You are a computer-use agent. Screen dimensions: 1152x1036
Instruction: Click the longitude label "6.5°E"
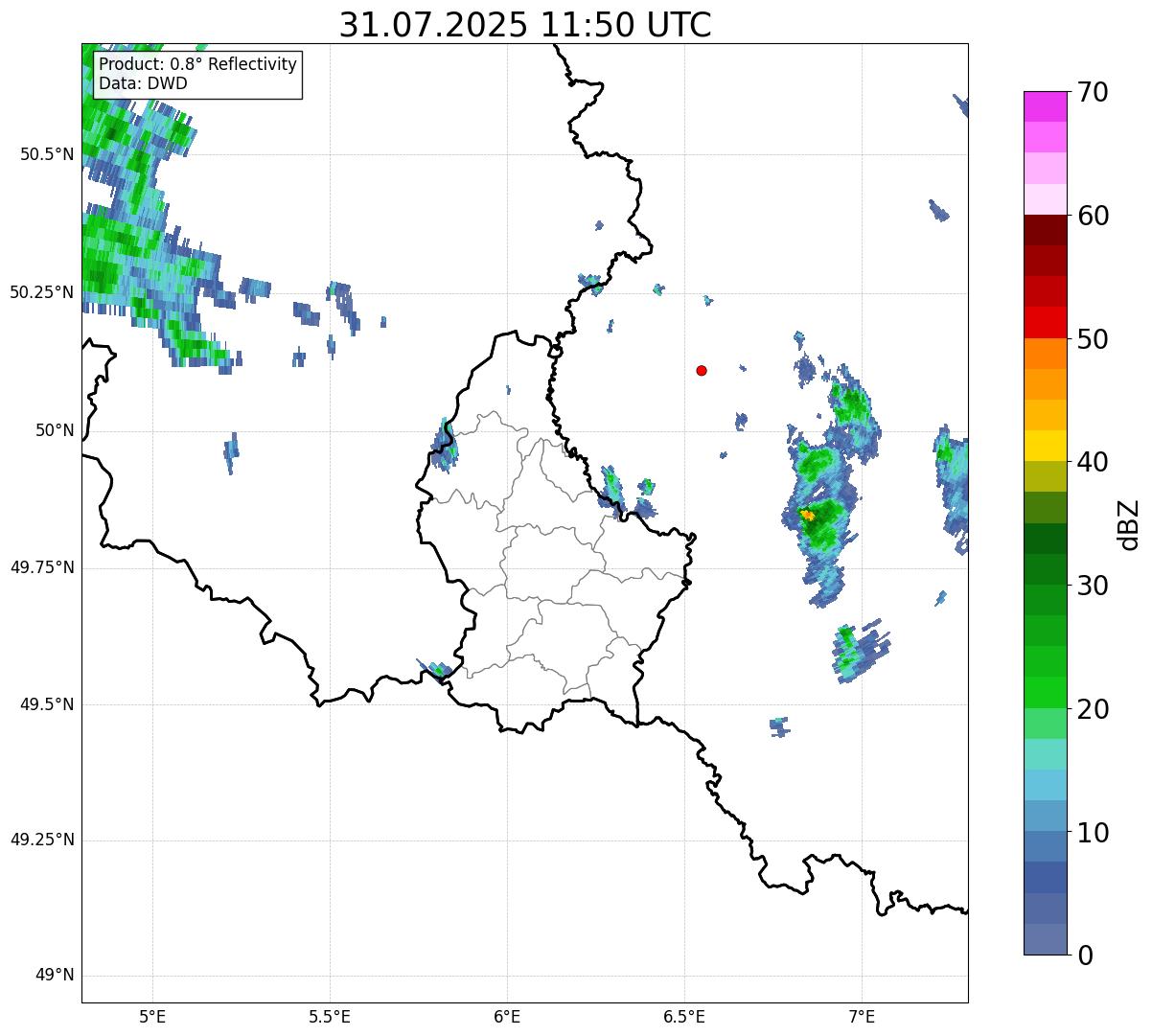684,1017
